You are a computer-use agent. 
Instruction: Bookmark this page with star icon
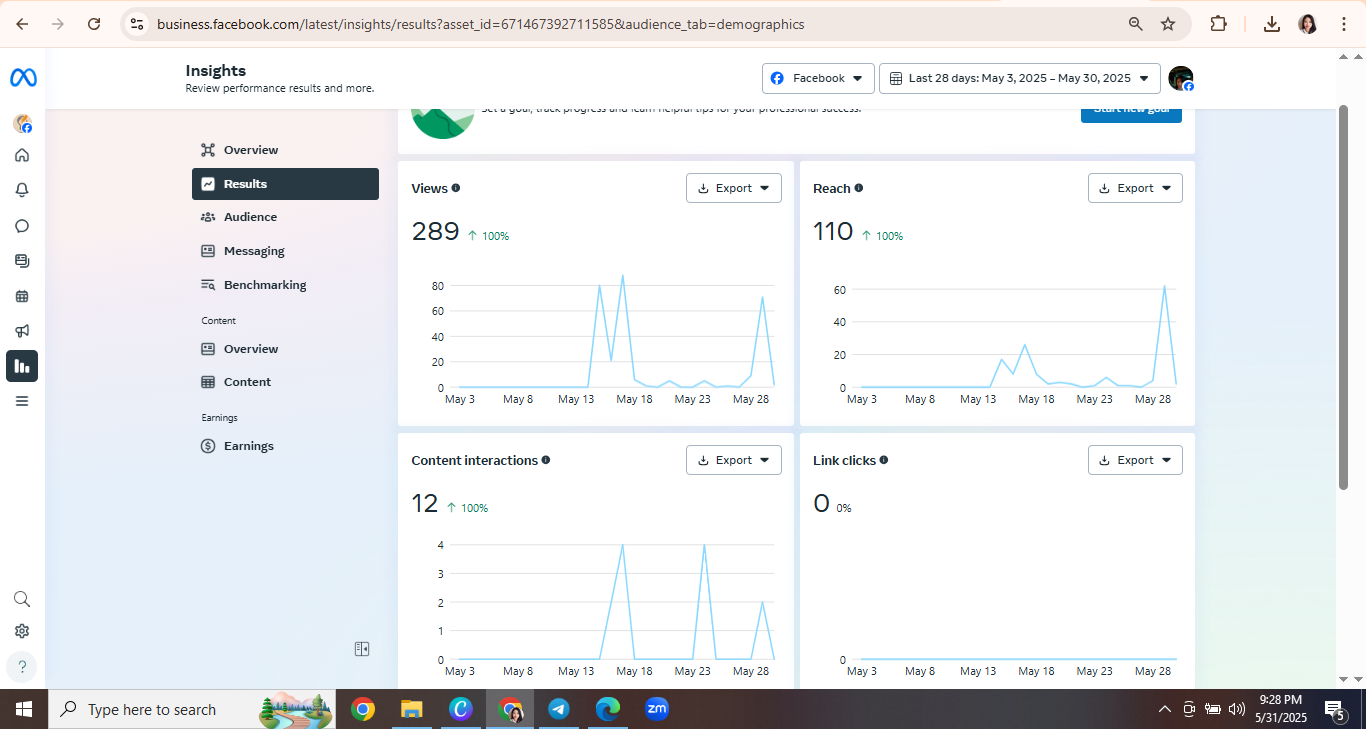(x=1168, y=24)
